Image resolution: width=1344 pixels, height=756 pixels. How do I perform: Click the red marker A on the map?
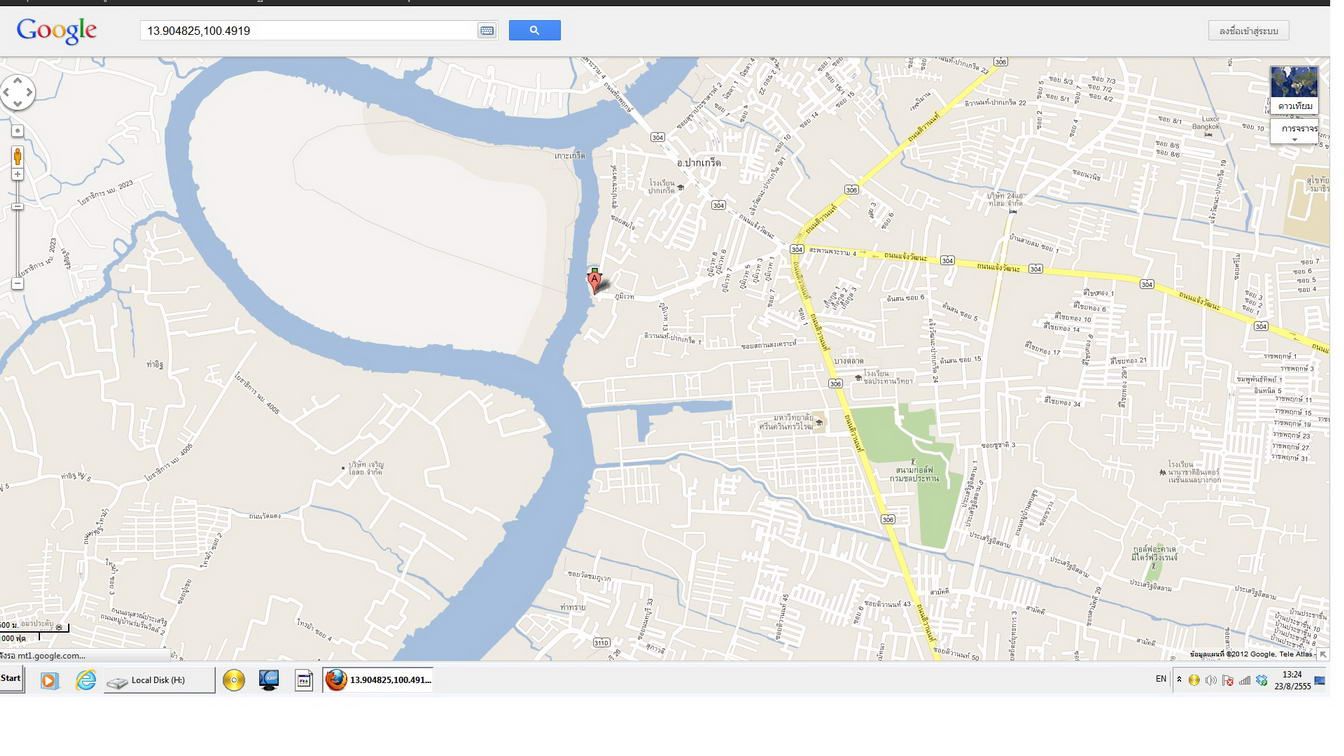[595, 280]
